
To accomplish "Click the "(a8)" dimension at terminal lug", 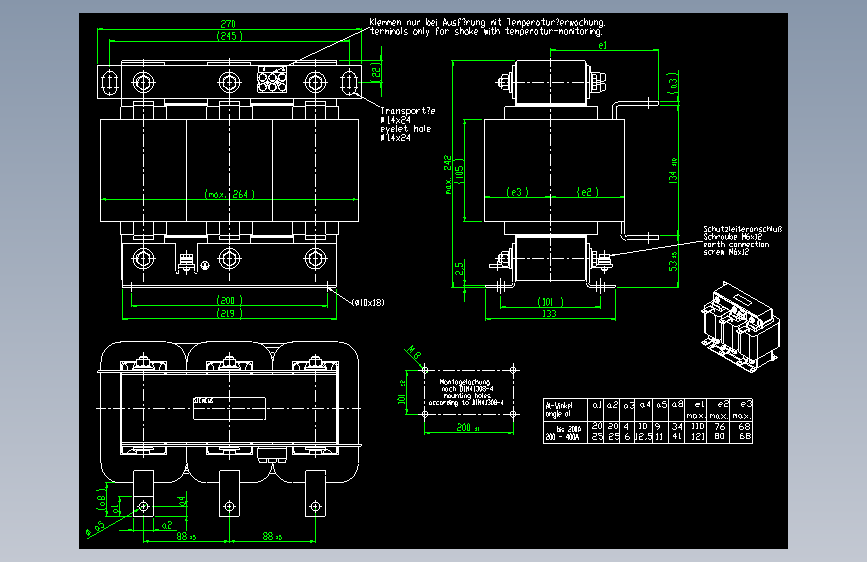I will click(x=102, y=499).
